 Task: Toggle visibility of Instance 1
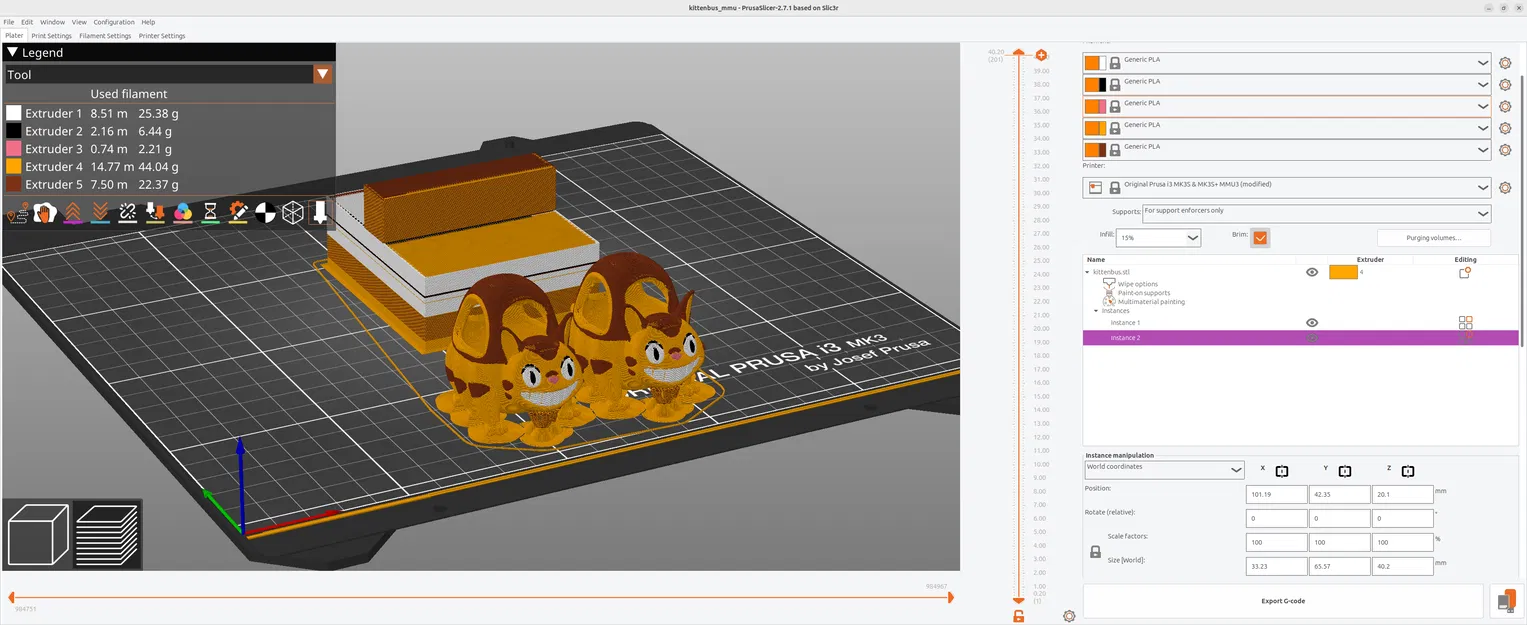[1312, 323]
